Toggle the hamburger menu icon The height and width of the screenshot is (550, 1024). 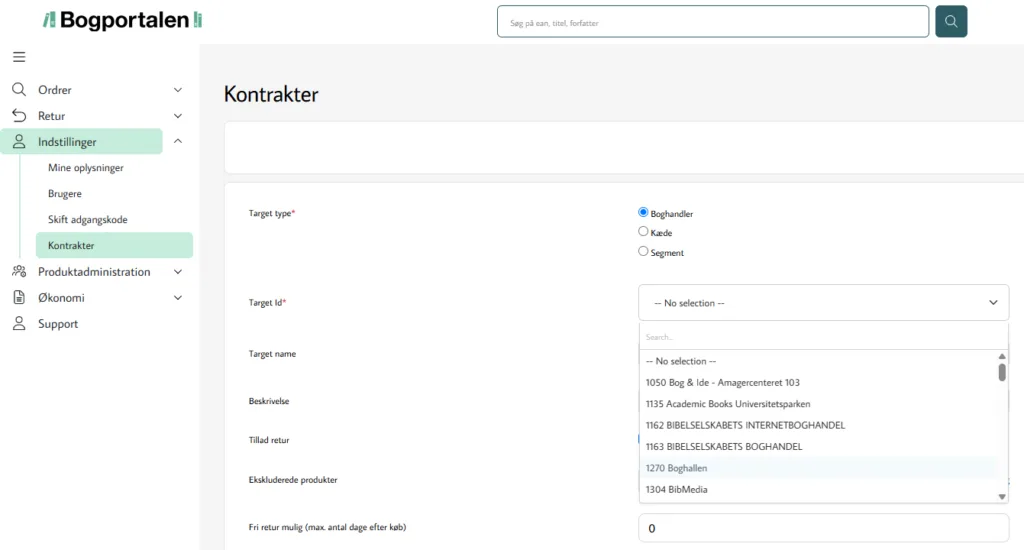19,57
